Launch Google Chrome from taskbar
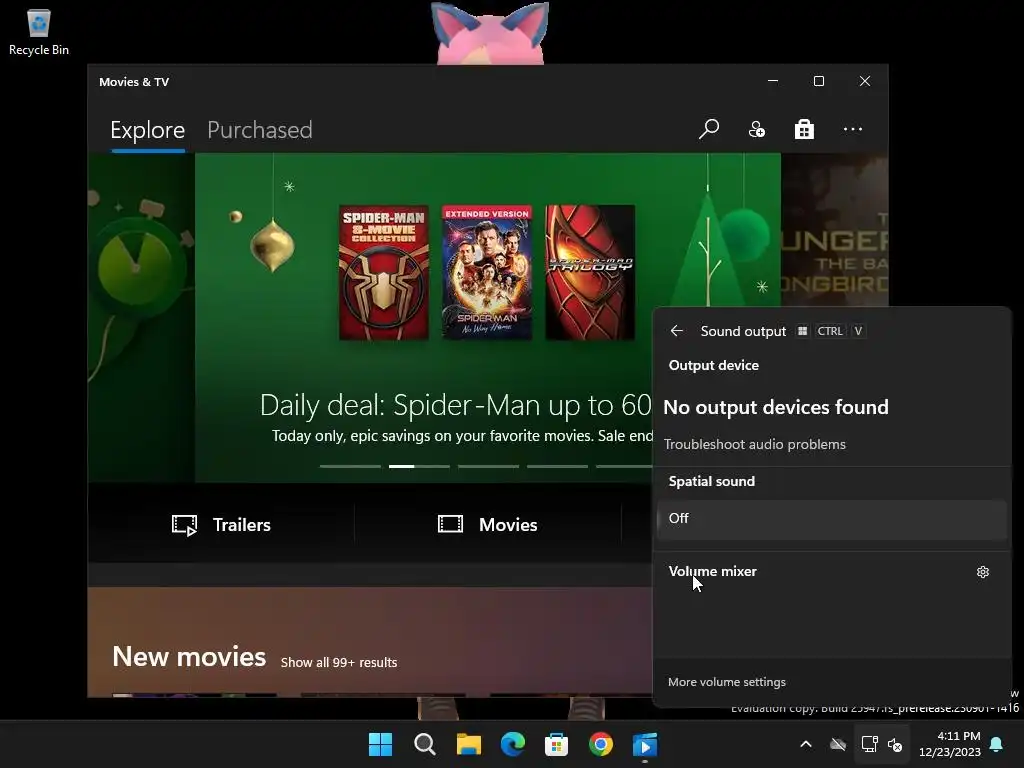This screenshot has height=768, width=1024. click(601, 744)
